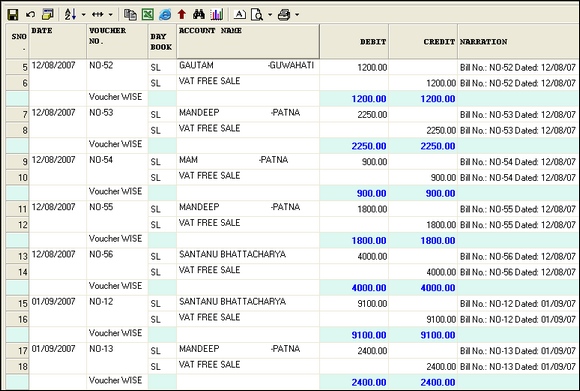580x391 pixels.
Task: Click the bold blue 2400.00 debit total
Action: [369, 382]
